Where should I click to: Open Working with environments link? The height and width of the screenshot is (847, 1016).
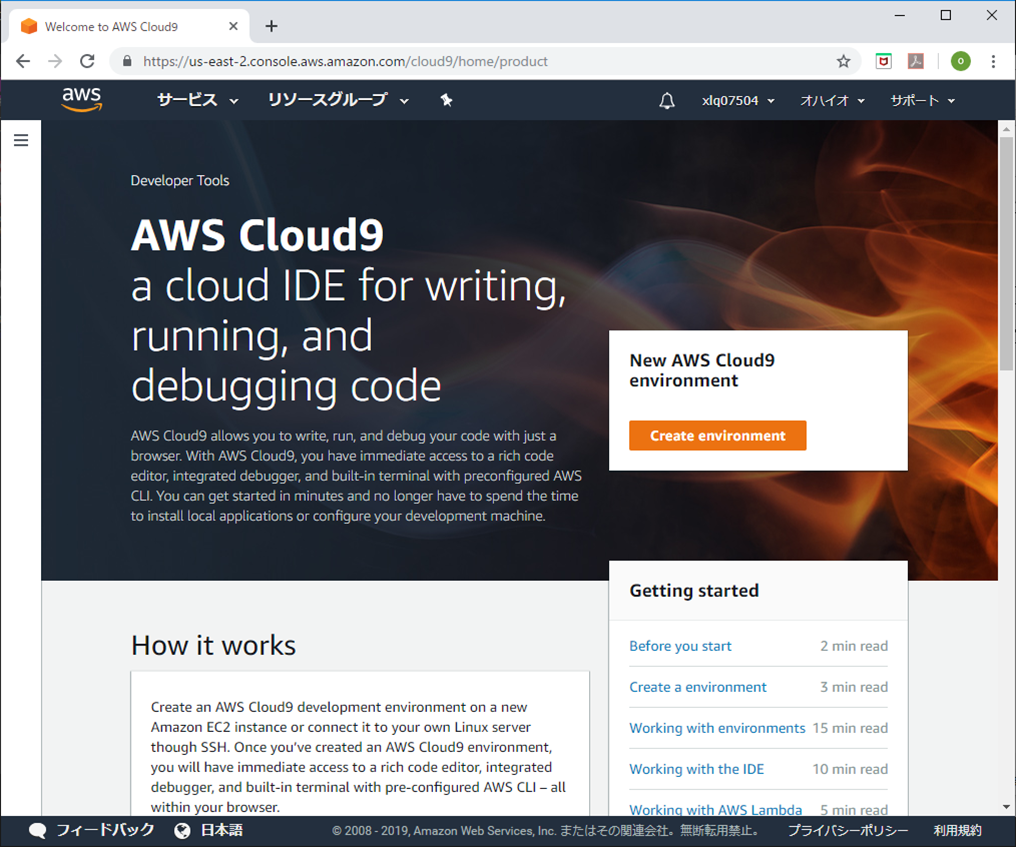click(717, 728)
